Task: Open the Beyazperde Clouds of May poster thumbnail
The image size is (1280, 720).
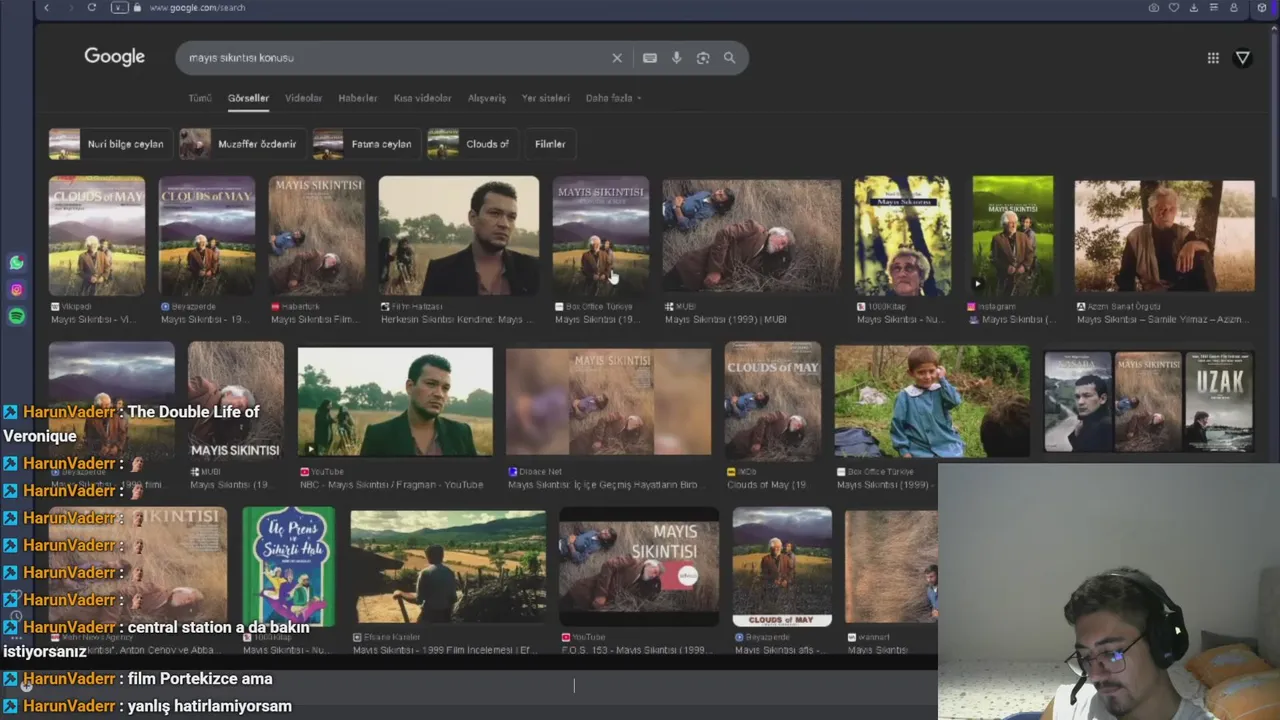Action: click(207, 236)
